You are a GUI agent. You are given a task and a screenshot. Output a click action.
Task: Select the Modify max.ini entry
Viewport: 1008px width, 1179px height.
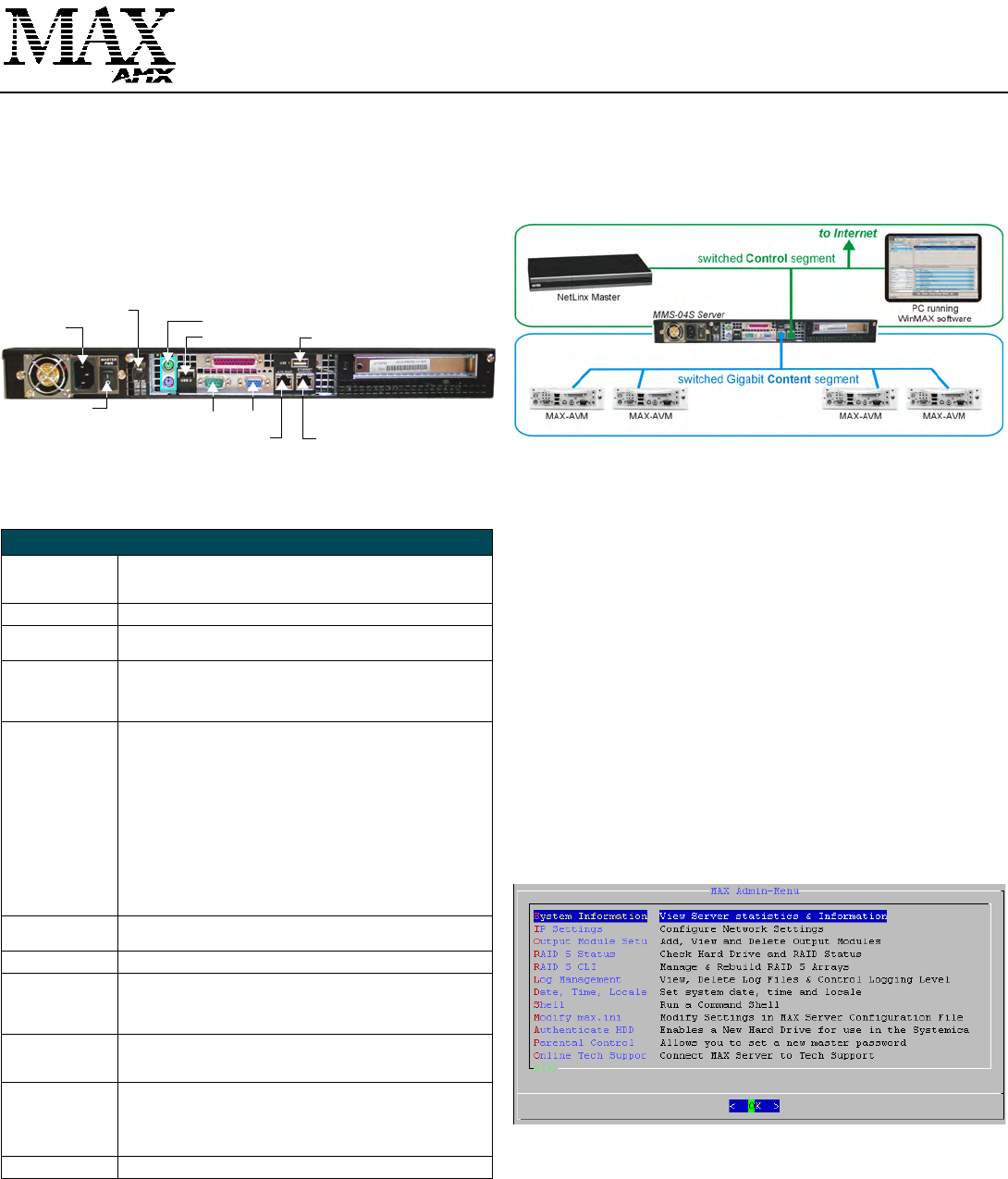577,1017
